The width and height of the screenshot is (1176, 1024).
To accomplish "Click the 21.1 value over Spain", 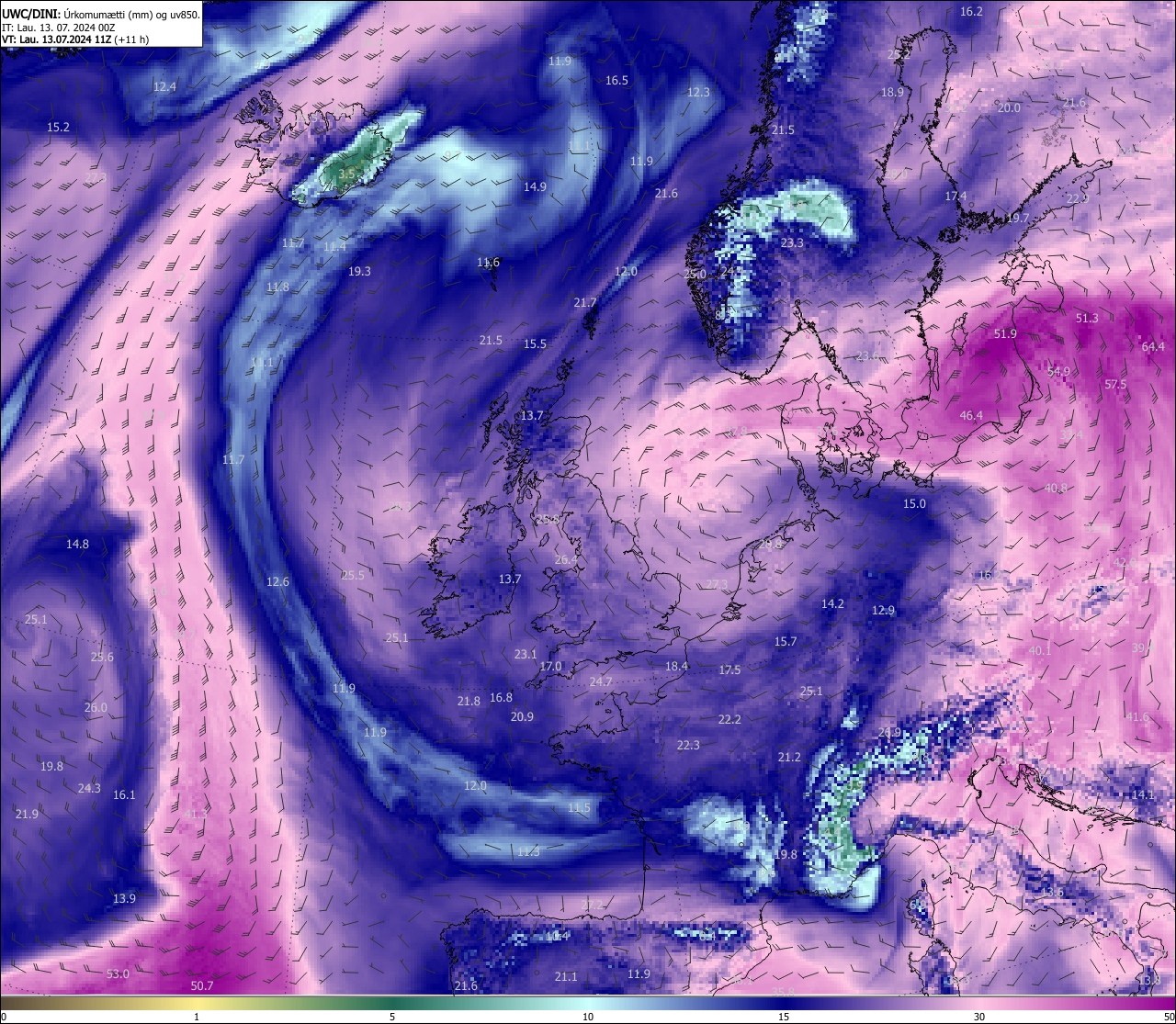I will (x=566, y=976).
